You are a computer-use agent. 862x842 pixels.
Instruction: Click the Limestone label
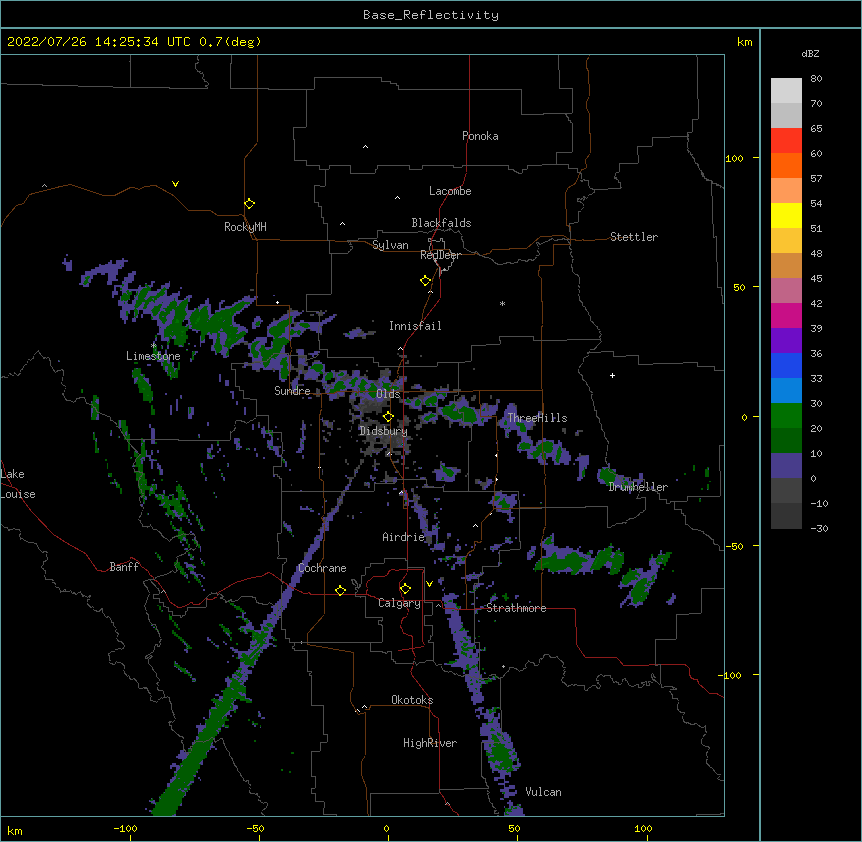coord(153,356)
